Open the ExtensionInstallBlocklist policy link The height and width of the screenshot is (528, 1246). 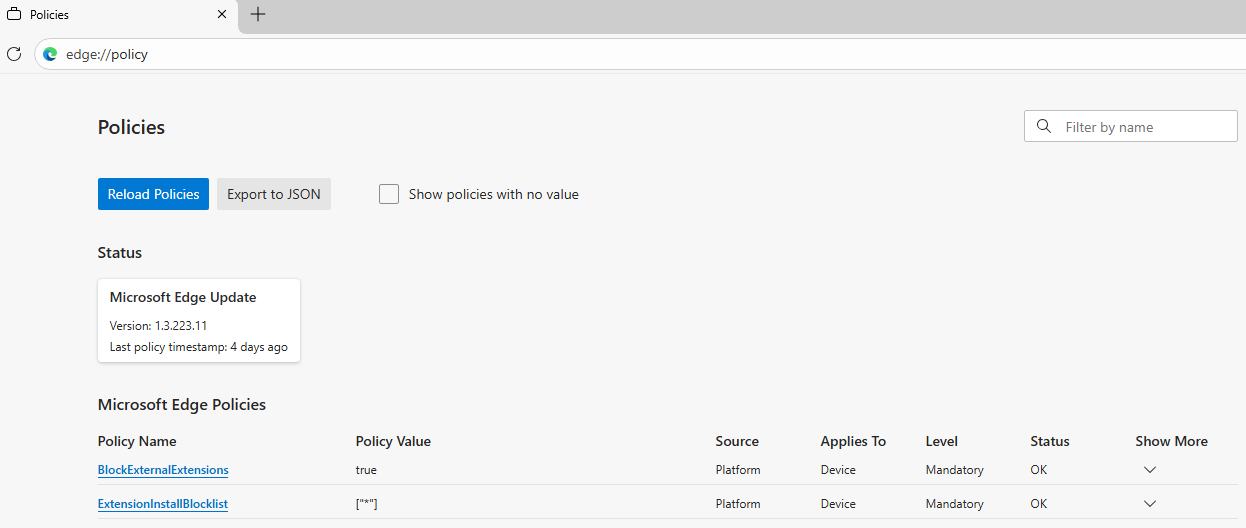pos(163,504)
